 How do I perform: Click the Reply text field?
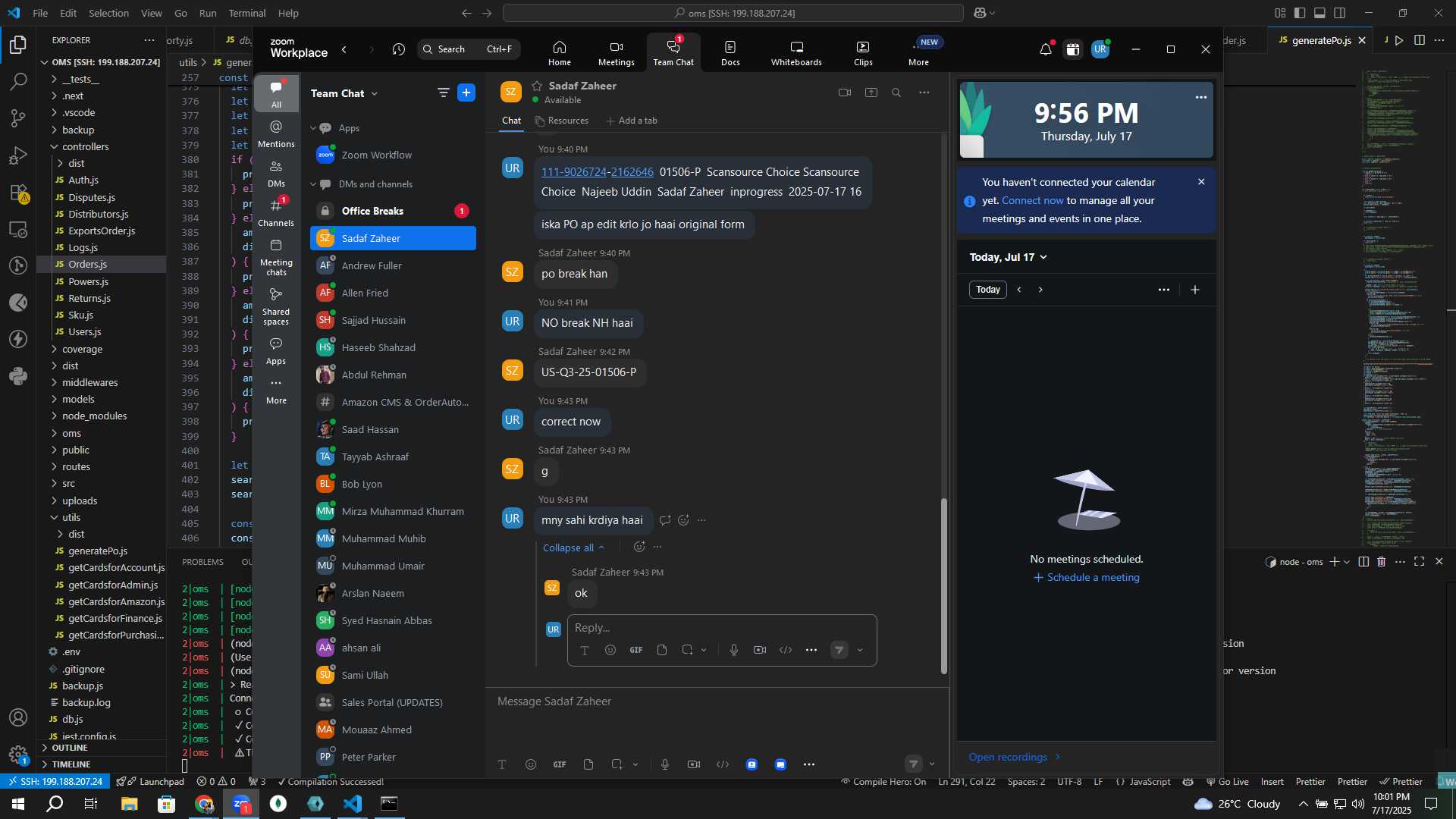pos(721,628)
